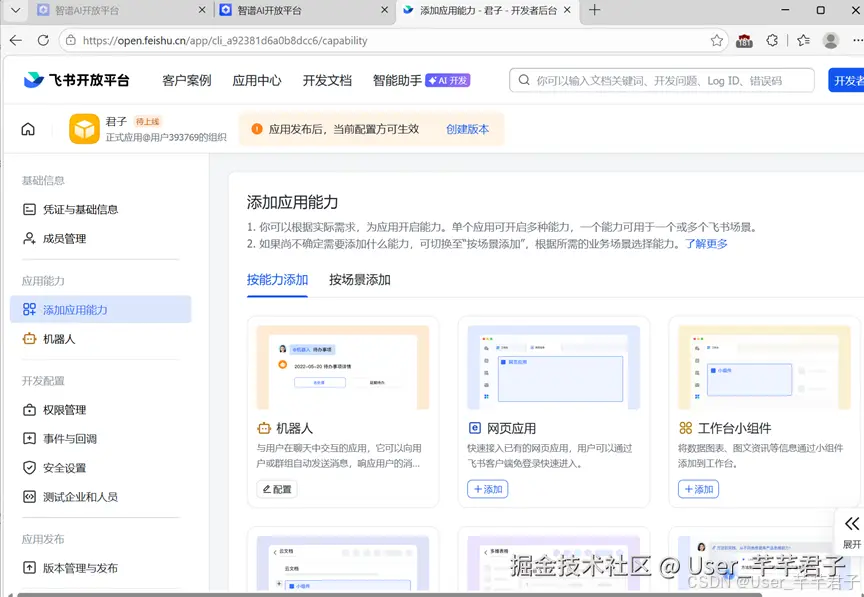
Task: Click the 创建版本 link
Action: [x=468, y=128]
